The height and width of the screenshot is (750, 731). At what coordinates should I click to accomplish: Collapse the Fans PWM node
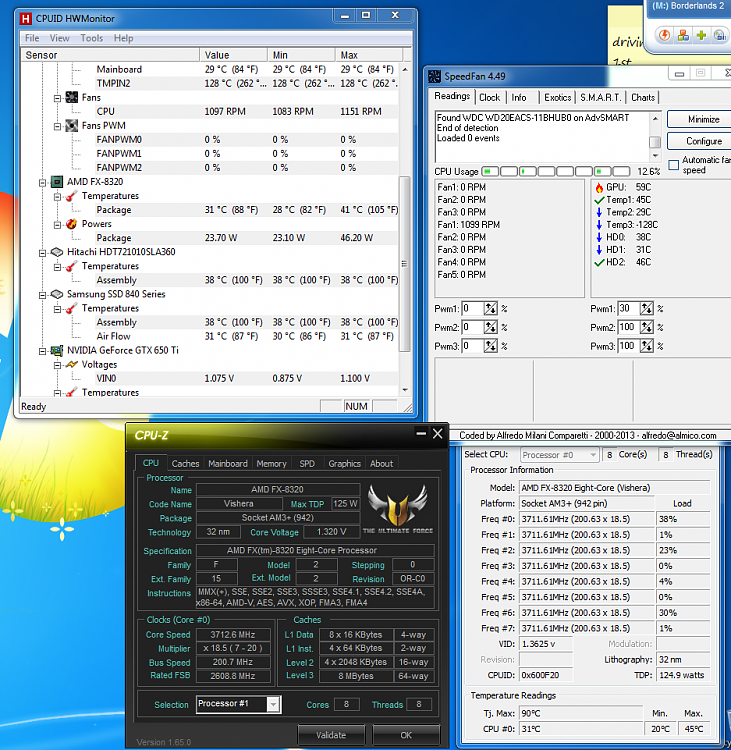pos(57,126)
